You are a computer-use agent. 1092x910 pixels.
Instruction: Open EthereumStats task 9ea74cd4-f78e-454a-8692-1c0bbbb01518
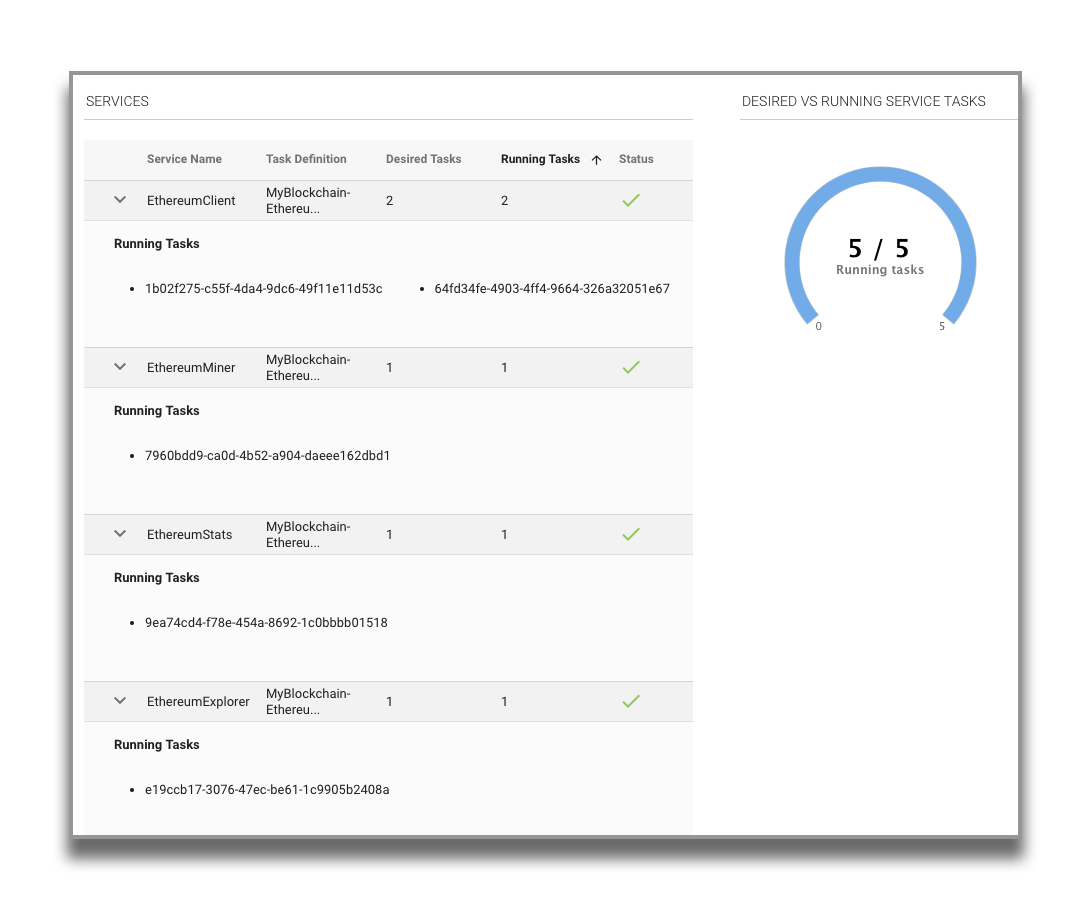coord(266,623)
